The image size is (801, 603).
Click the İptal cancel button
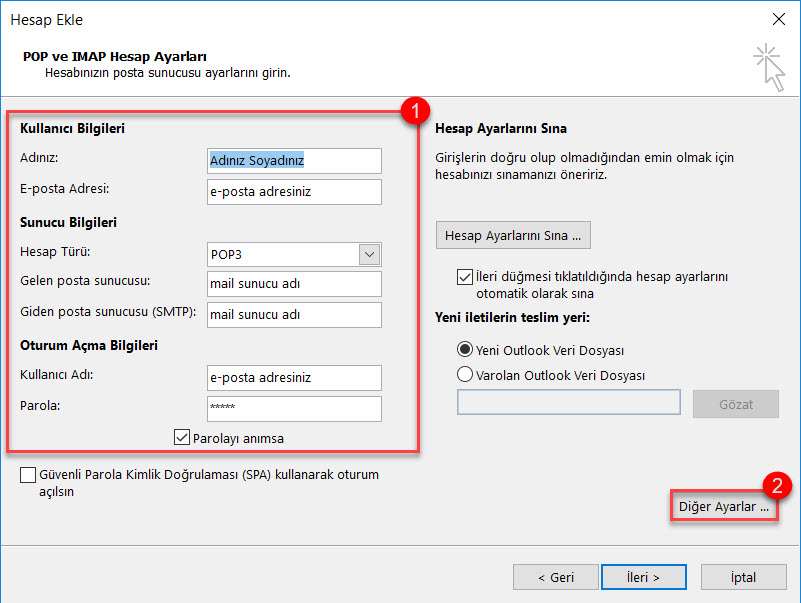(743, 577)
